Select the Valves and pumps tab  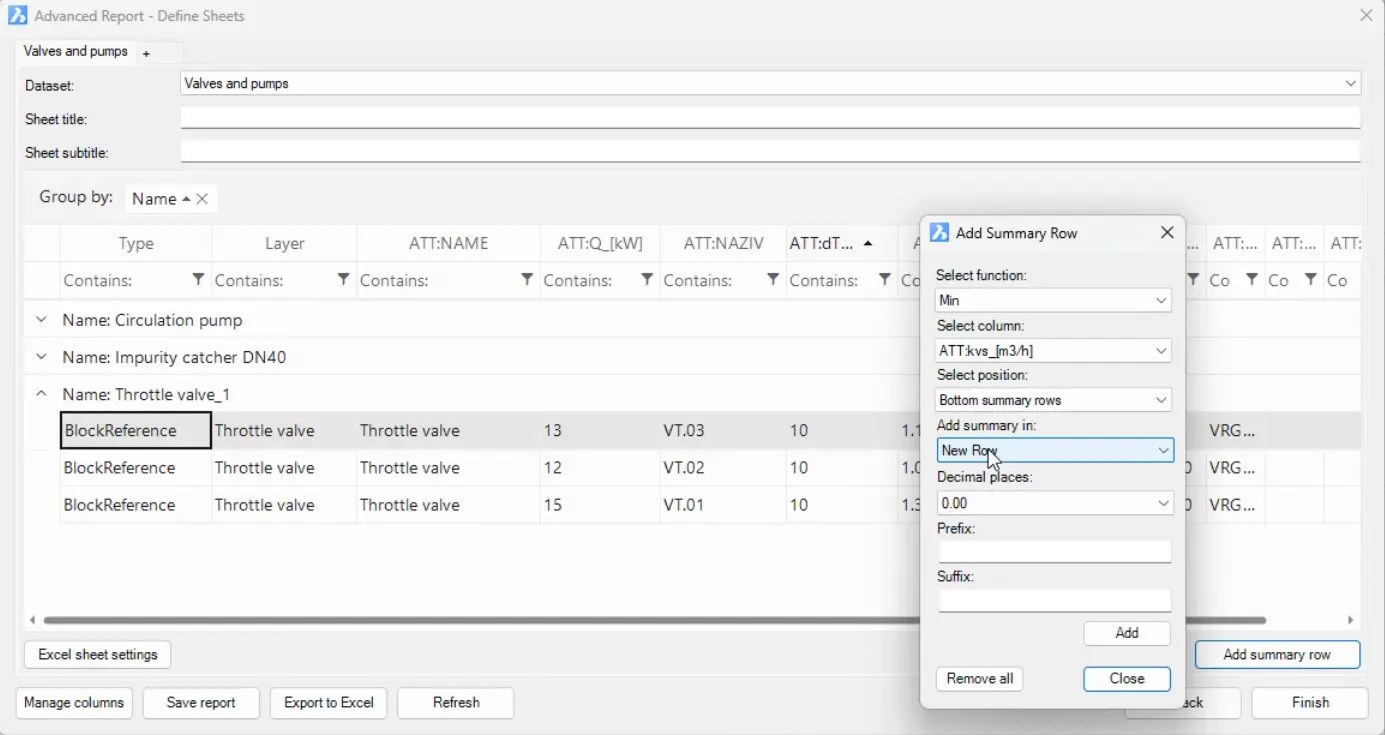click(x=76, y=51)
